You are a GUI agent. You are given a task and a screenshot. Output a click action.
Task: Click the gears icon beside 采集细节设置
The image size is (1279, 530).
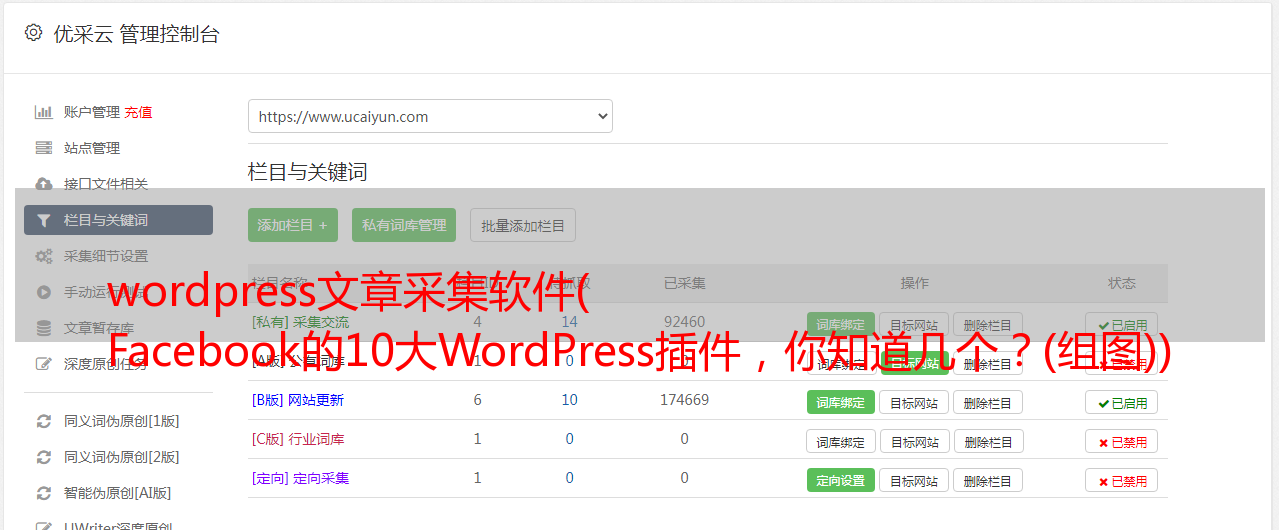click(x=44, y=256)
